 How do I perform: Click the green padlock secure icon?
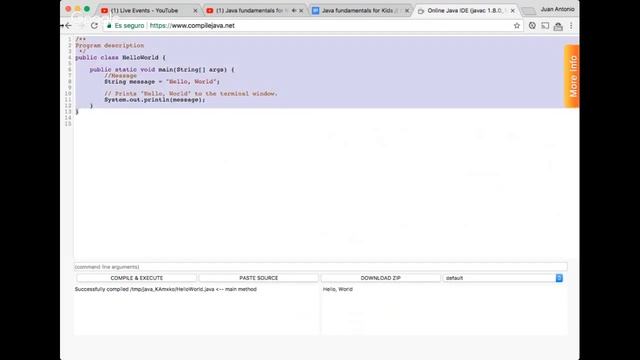(109, 26)
